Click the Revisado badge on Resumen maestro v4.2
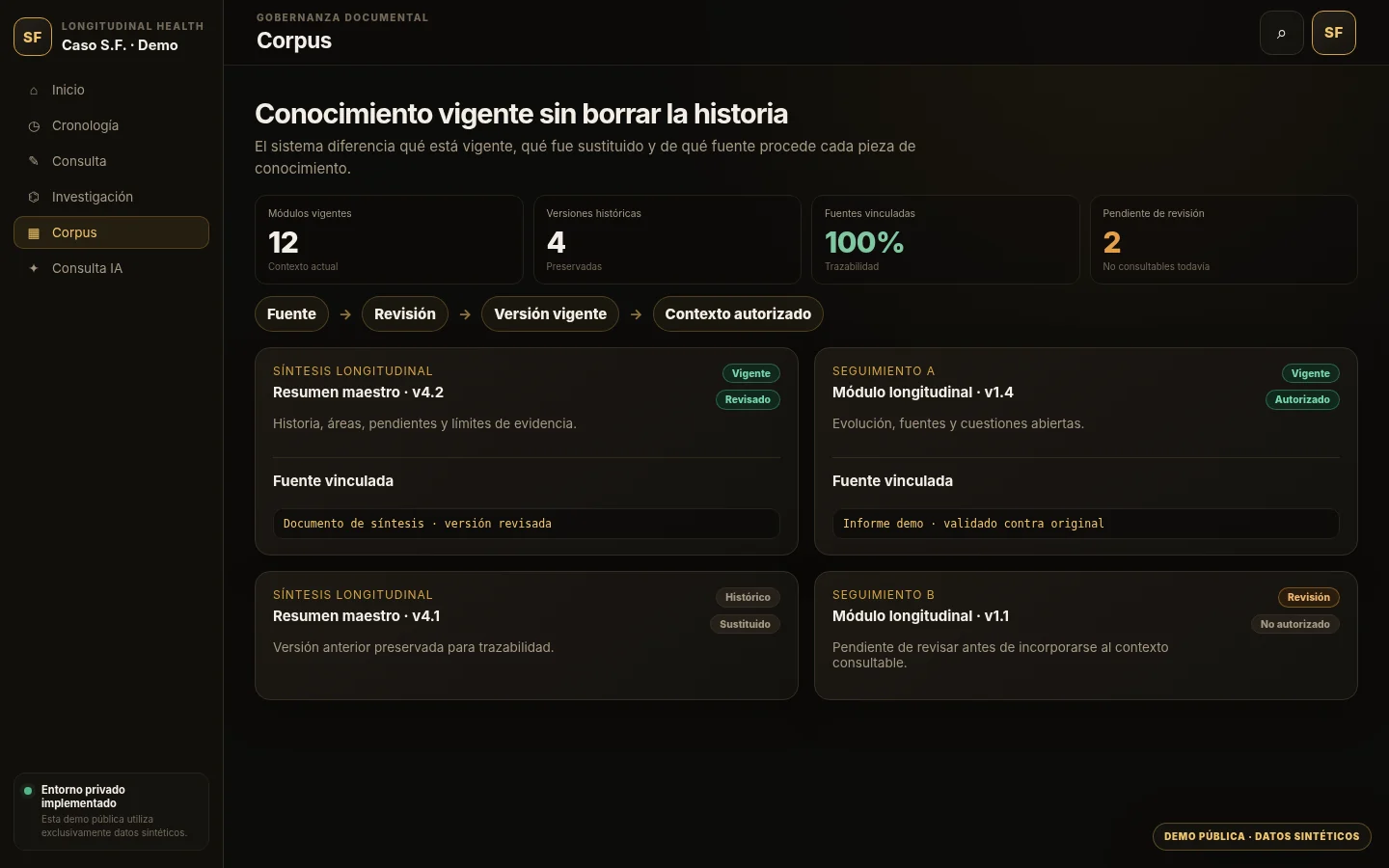The height and width of the screenshot is (868, 1389). coord(748,399)
